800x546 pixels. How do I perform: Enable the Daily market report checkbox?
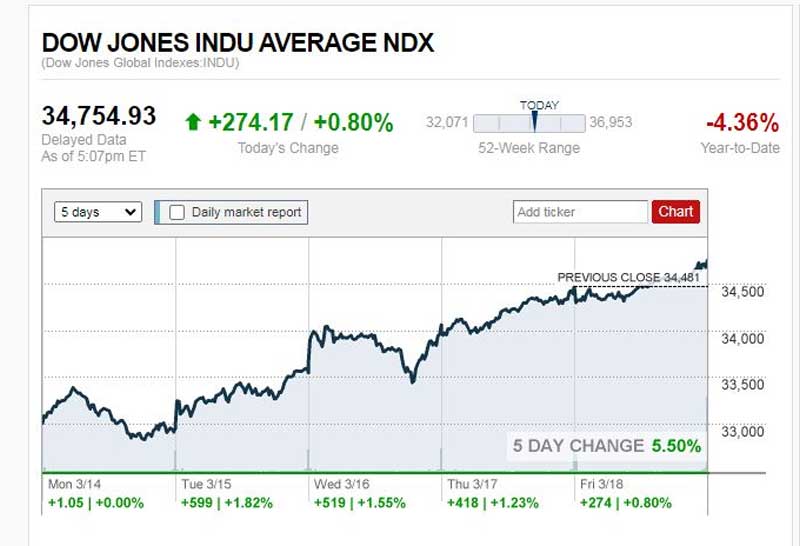tap(177, 212)
